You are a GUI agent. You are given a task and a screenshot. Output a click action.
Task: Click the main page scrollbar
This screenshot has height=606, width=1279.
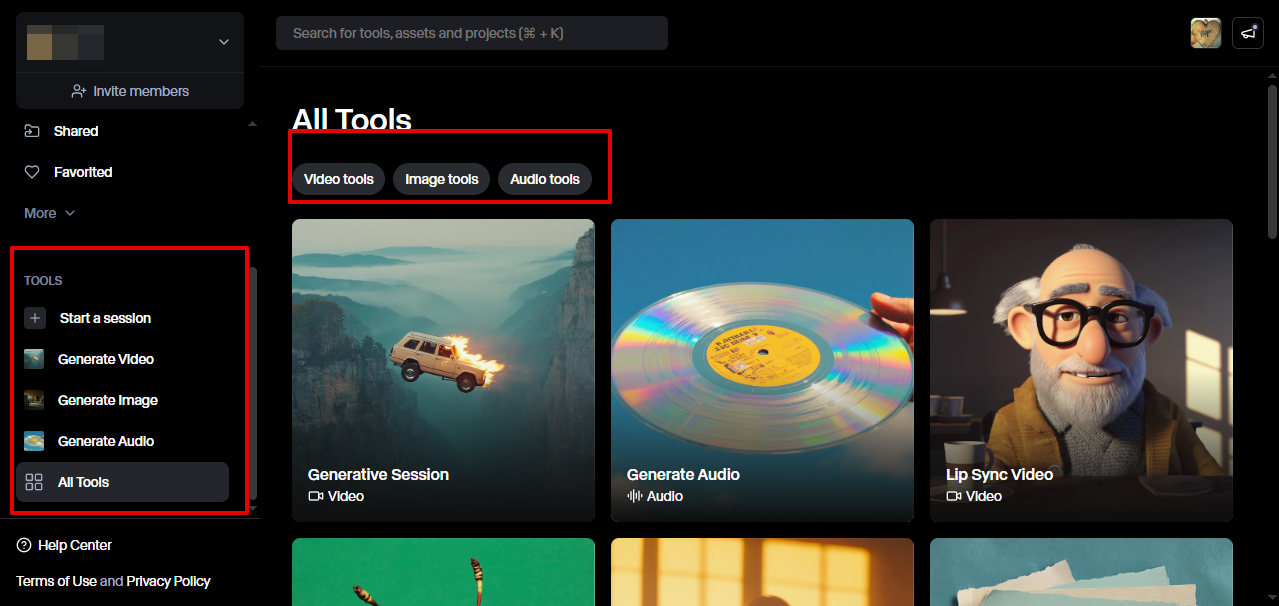1273,160
